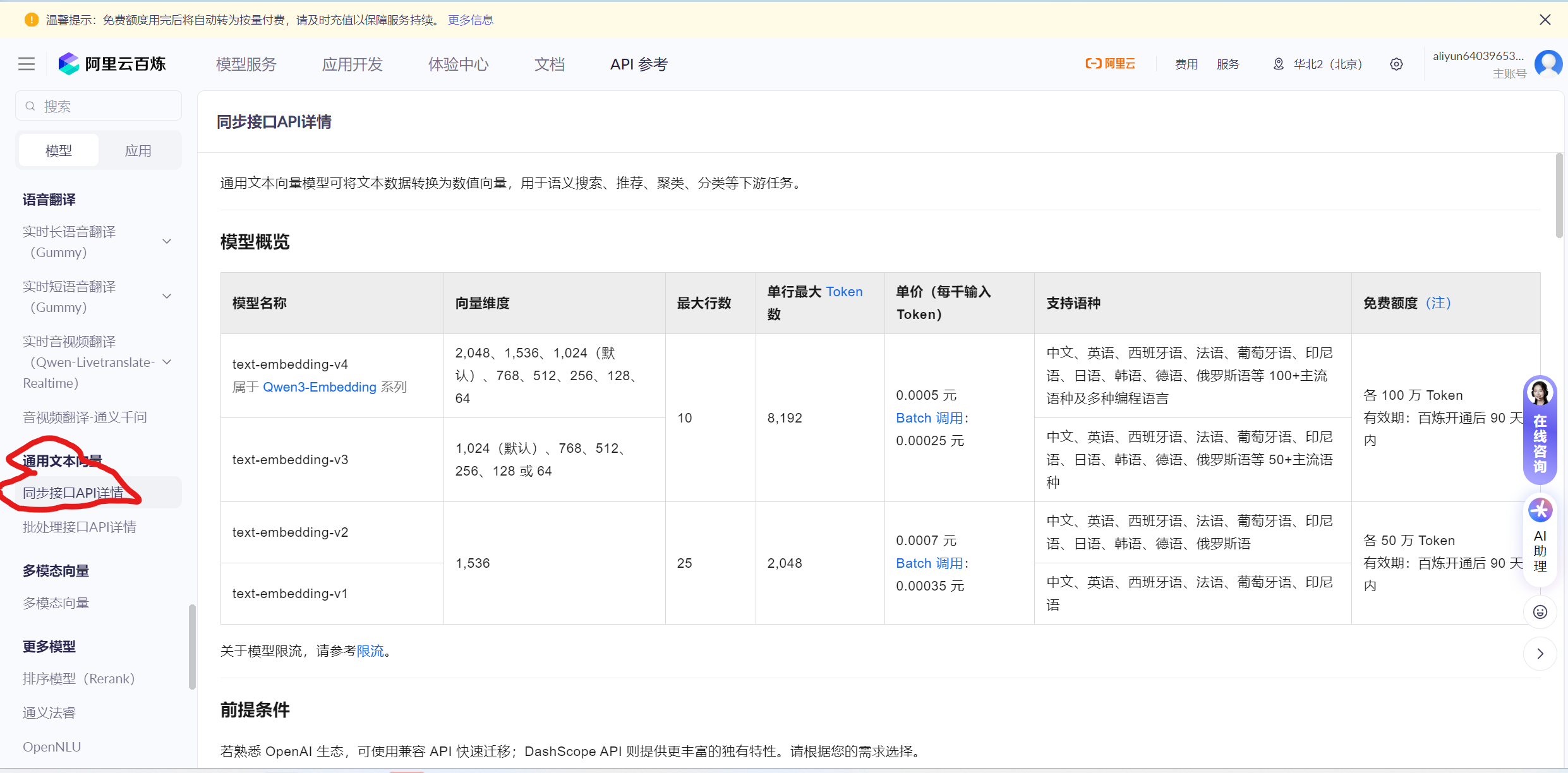Click the 限流 hyperlink
The width and height of the screenshot is (1568, 773).
point(370,651)
